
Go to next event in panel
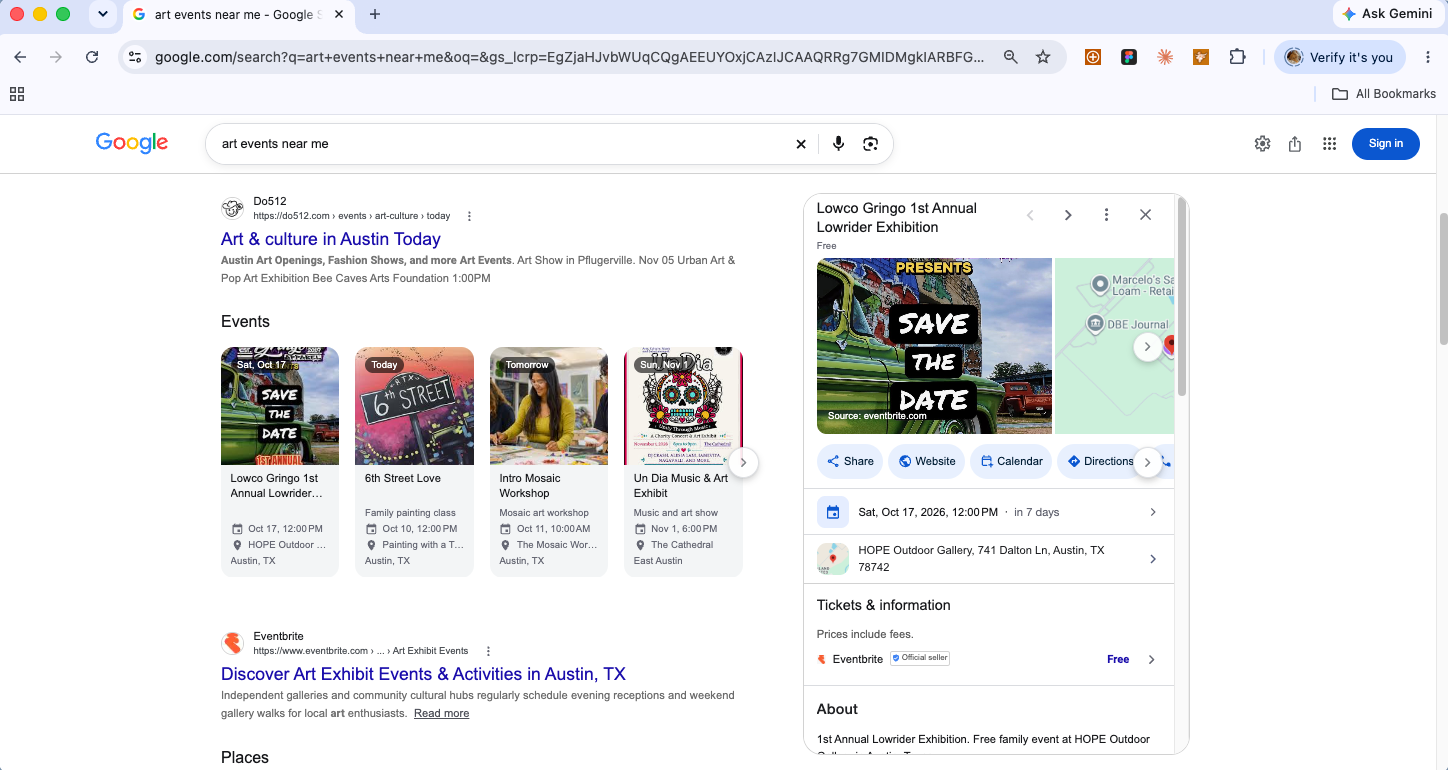[x=1068, y=215]
